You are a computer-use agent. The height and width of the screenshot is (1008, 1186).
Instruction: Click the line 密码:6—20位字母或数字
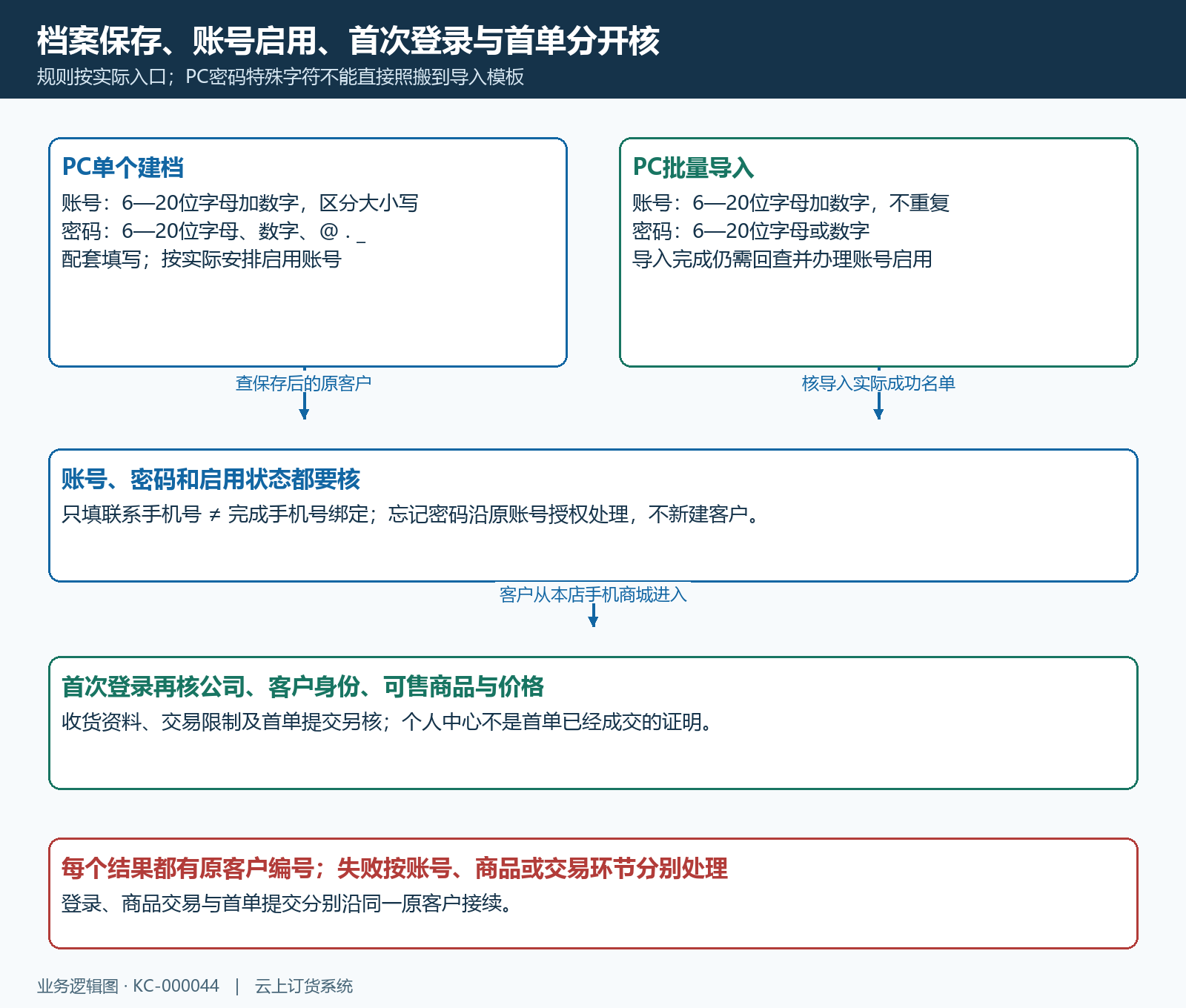coord(751,231)
